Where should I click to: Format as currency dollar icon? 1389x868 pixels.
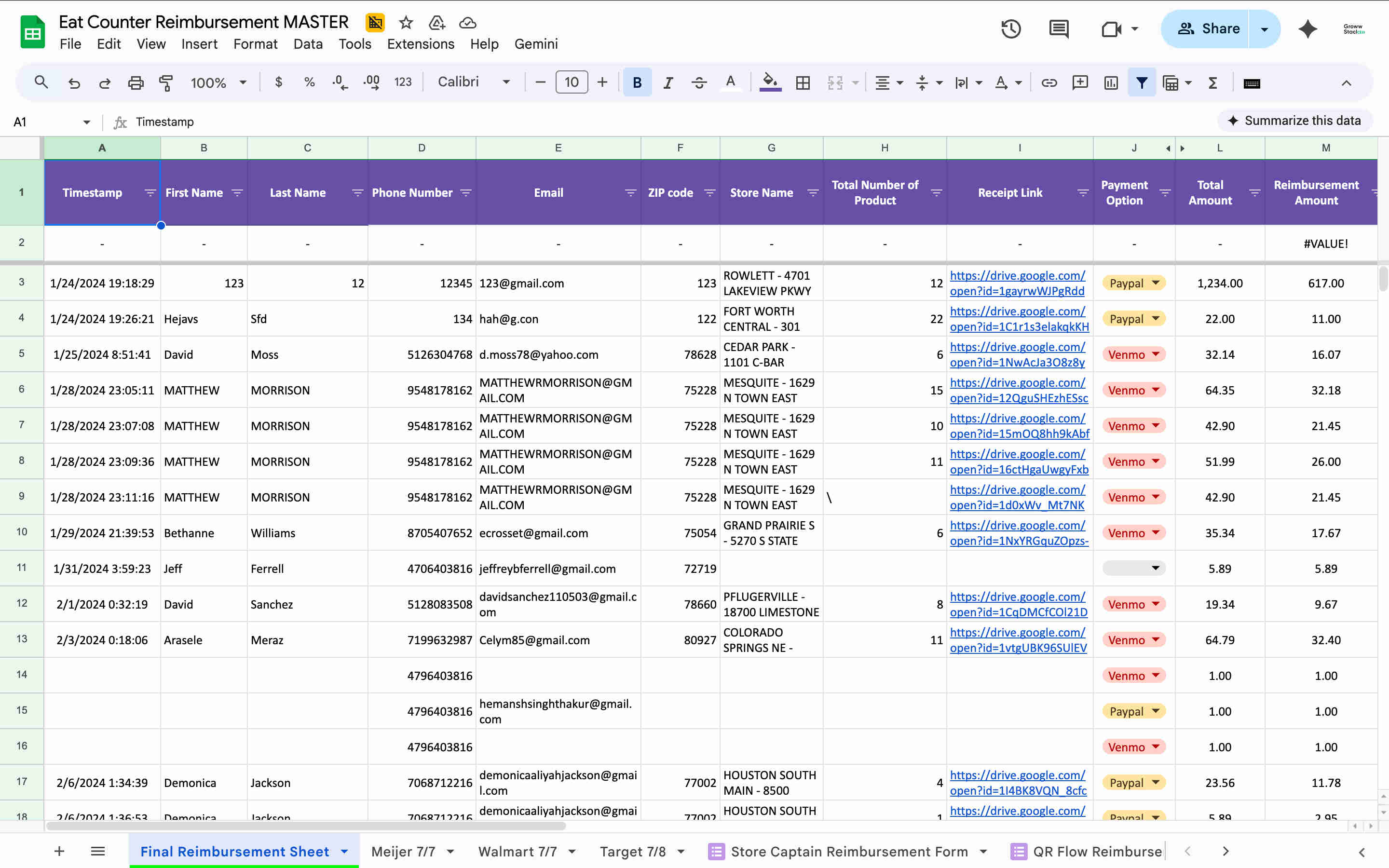pos(278,82)
